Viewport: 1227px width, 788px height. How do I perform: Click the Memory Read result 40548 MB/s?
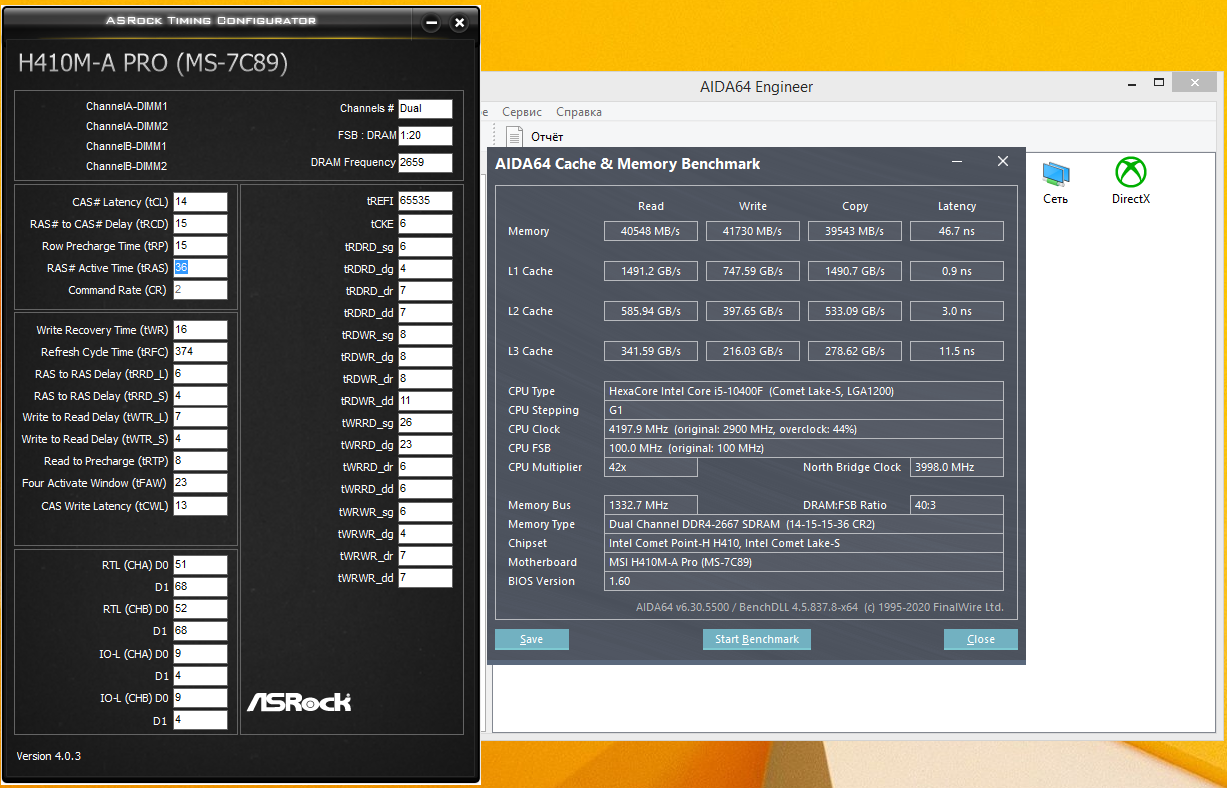tap(651, 231)
